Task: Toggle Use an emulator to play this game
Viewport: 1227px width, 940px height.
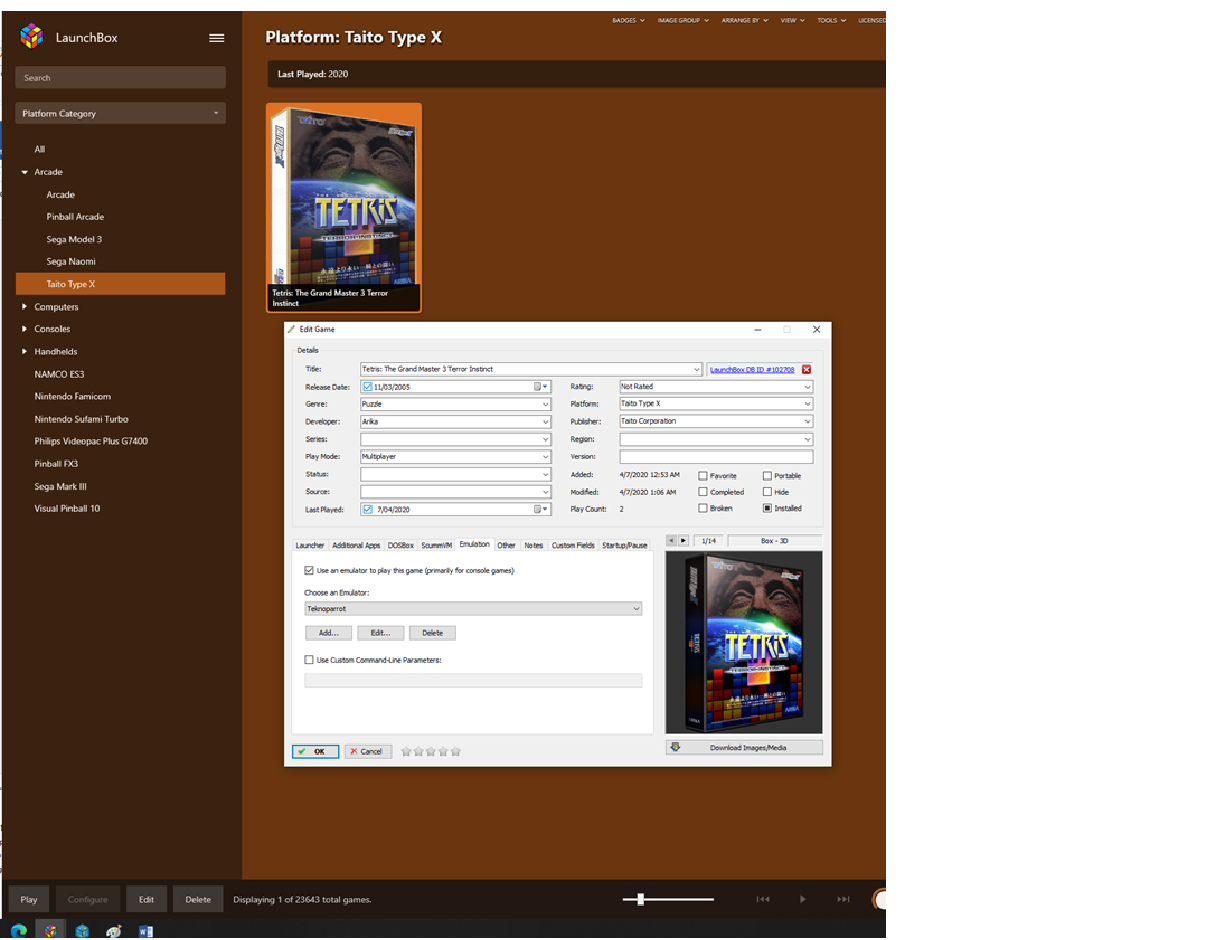Action: [x=309, y=570]
